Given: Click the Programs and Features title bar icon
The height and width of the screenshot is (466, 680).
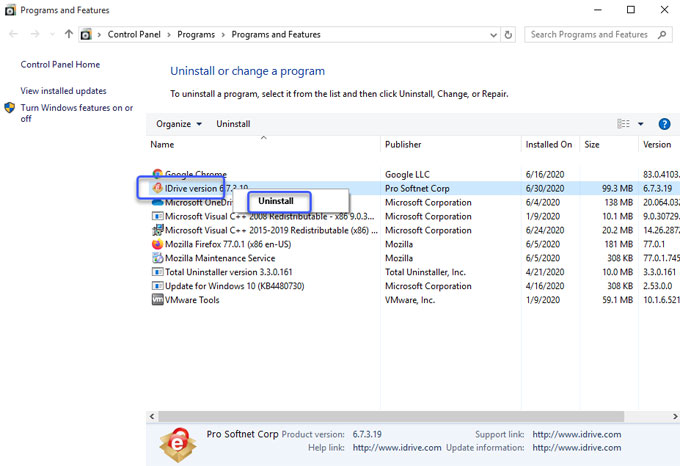Looking at the screenshot, I should click(x=10, y=10).
